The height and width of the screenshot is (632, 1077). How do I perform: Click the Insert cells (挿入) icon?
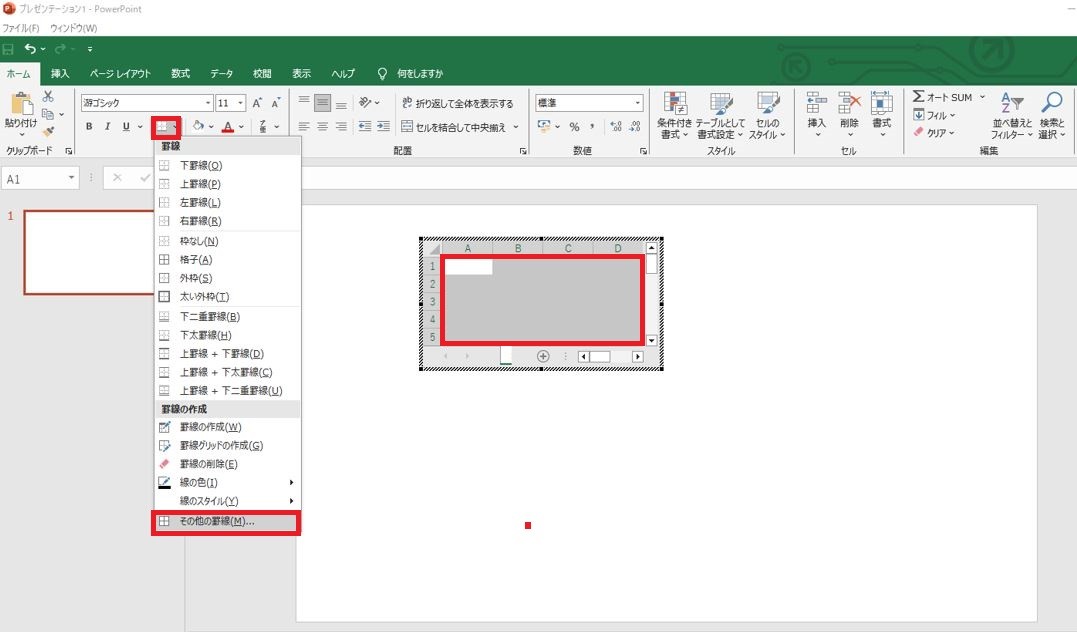tap(817, 103)
